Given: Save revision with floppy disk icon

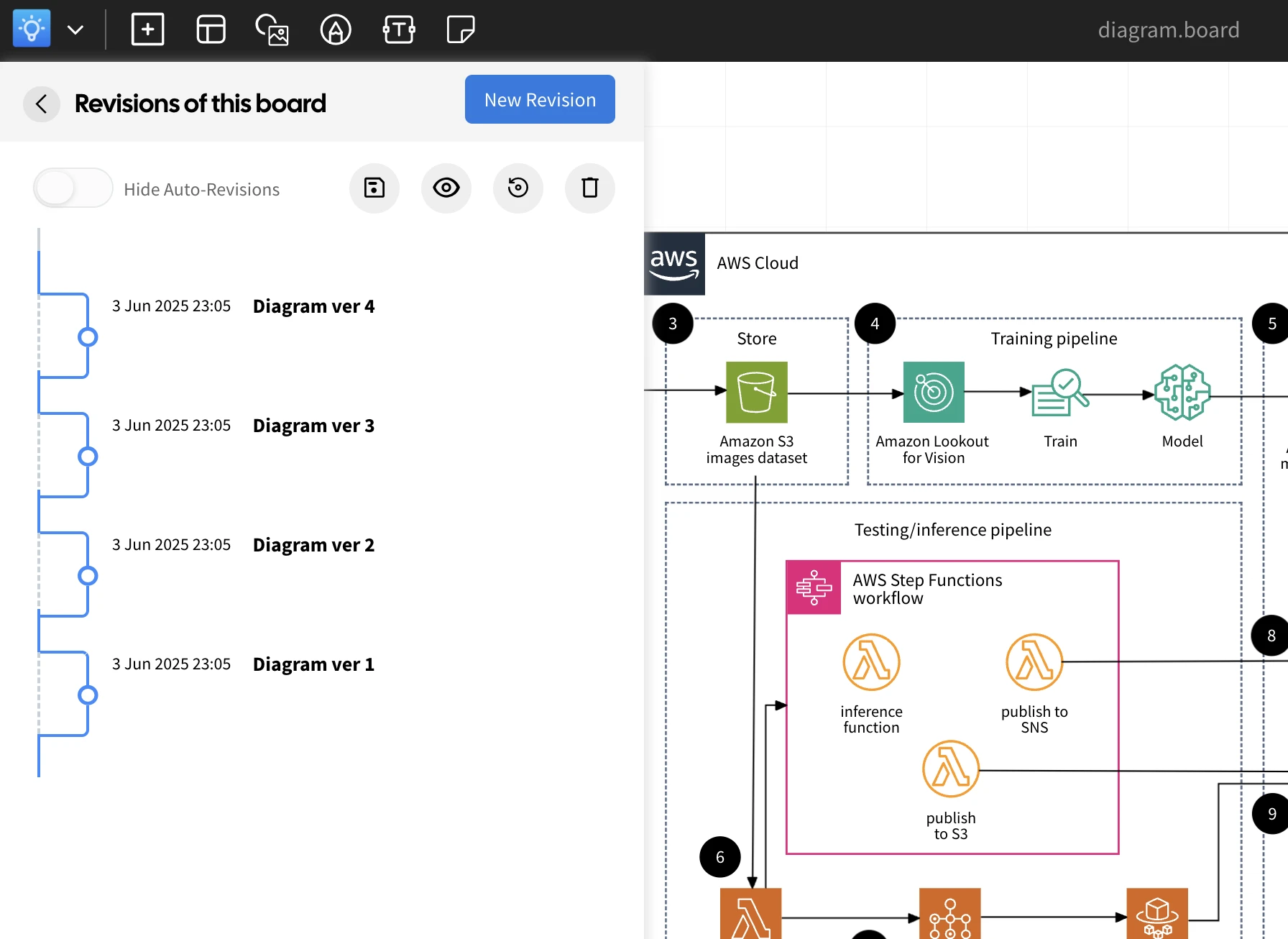Looking at the screenshot, I should point(374,188).
